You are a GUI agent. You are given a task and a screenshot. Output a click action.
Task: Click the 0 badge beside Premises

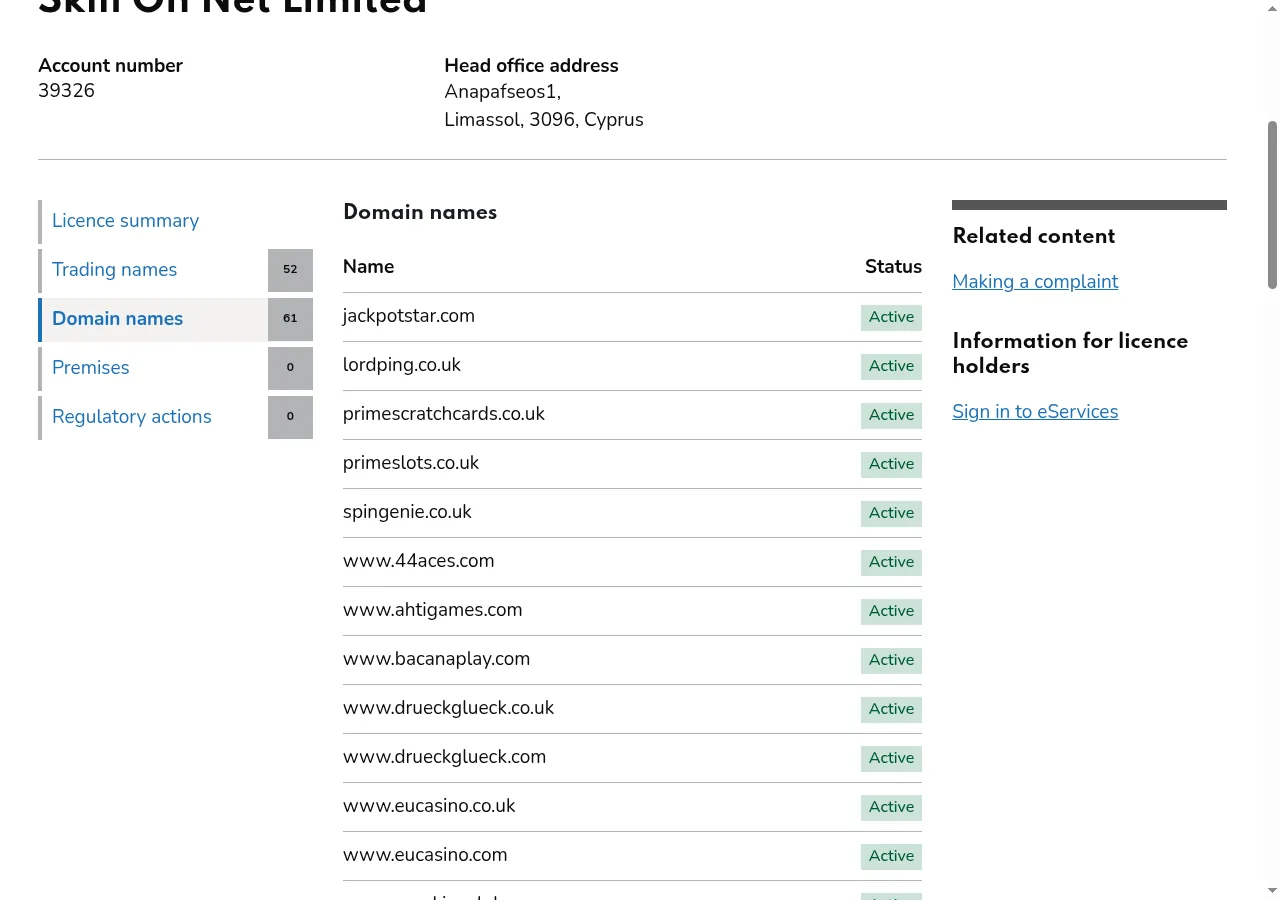[290, 368]
